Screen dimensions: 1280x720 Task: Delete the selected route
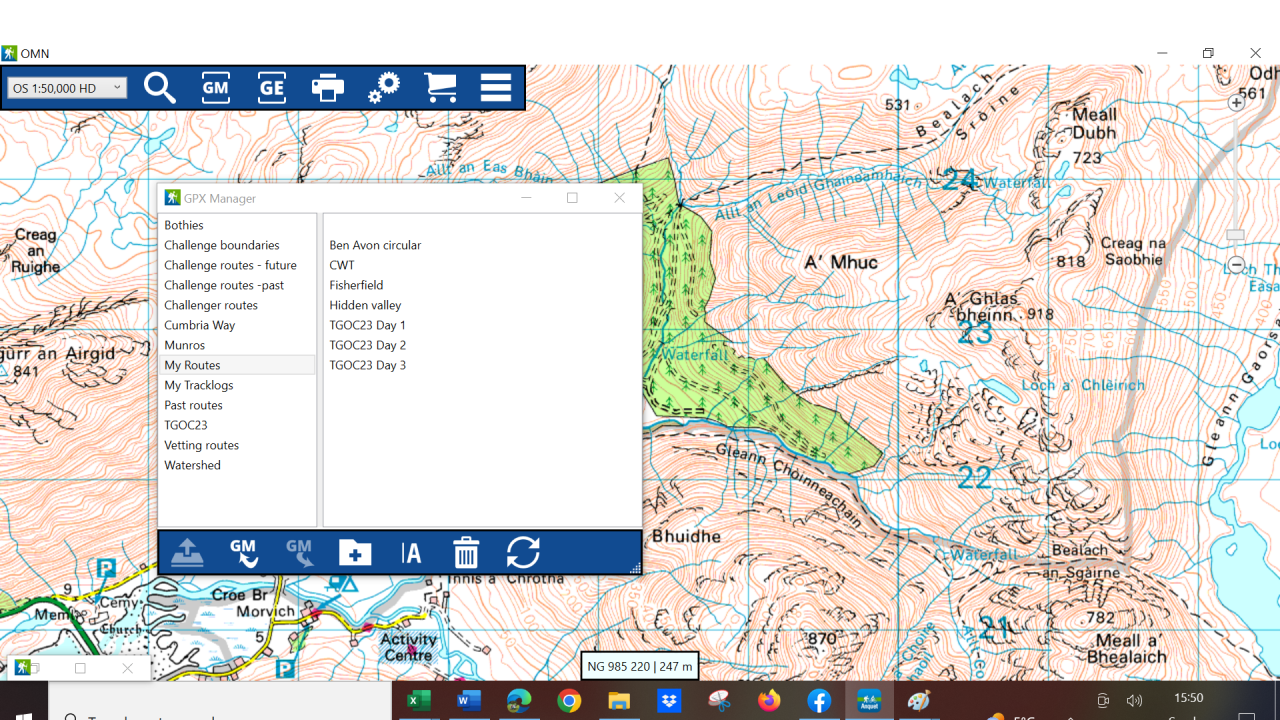tap(466, 552)
